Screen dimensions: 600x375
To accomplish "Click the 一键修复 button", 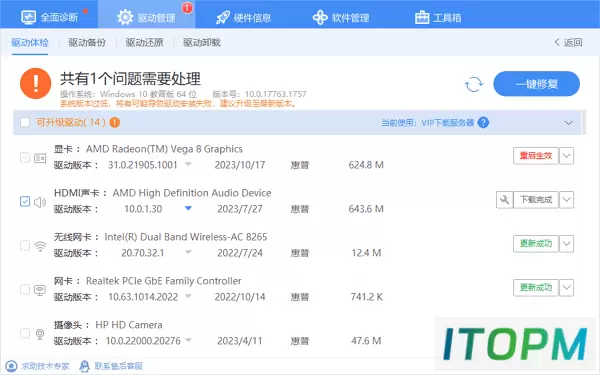I will coord(536,84).
